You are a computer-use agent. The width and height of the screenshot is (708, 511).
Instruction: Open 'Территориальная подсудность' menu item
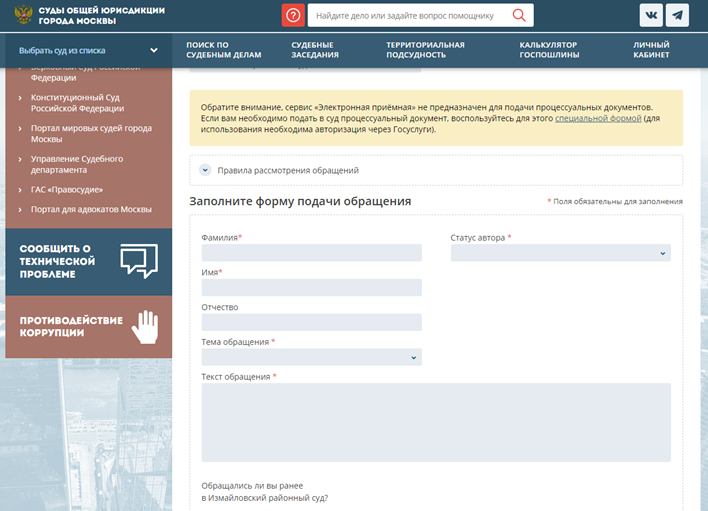pos(425,50)
